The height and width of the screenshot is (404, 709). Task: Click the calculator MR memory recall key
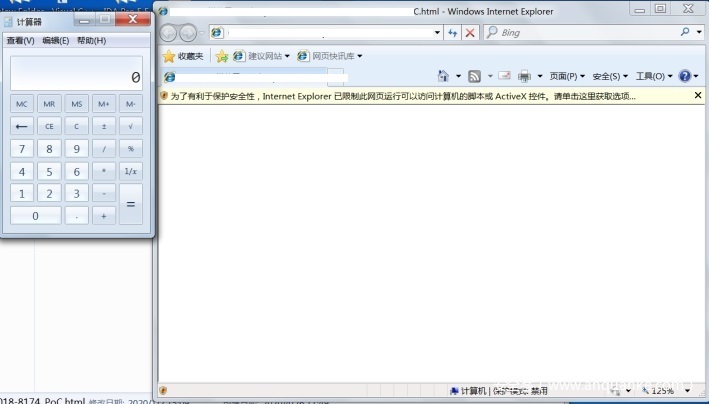[x=49, y=104]
